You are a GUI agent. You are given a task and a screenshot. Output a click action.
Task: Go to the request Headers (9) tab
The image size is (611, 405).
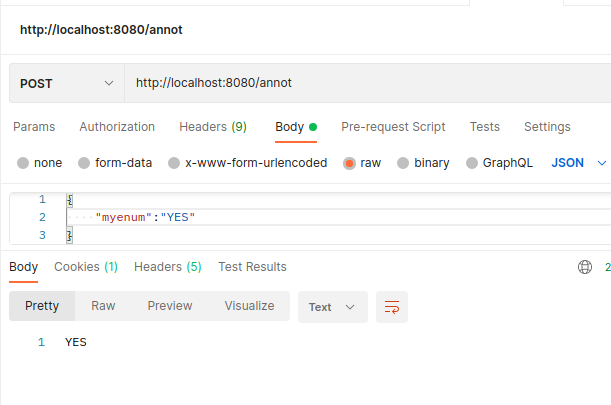click(x=213, y=127)
